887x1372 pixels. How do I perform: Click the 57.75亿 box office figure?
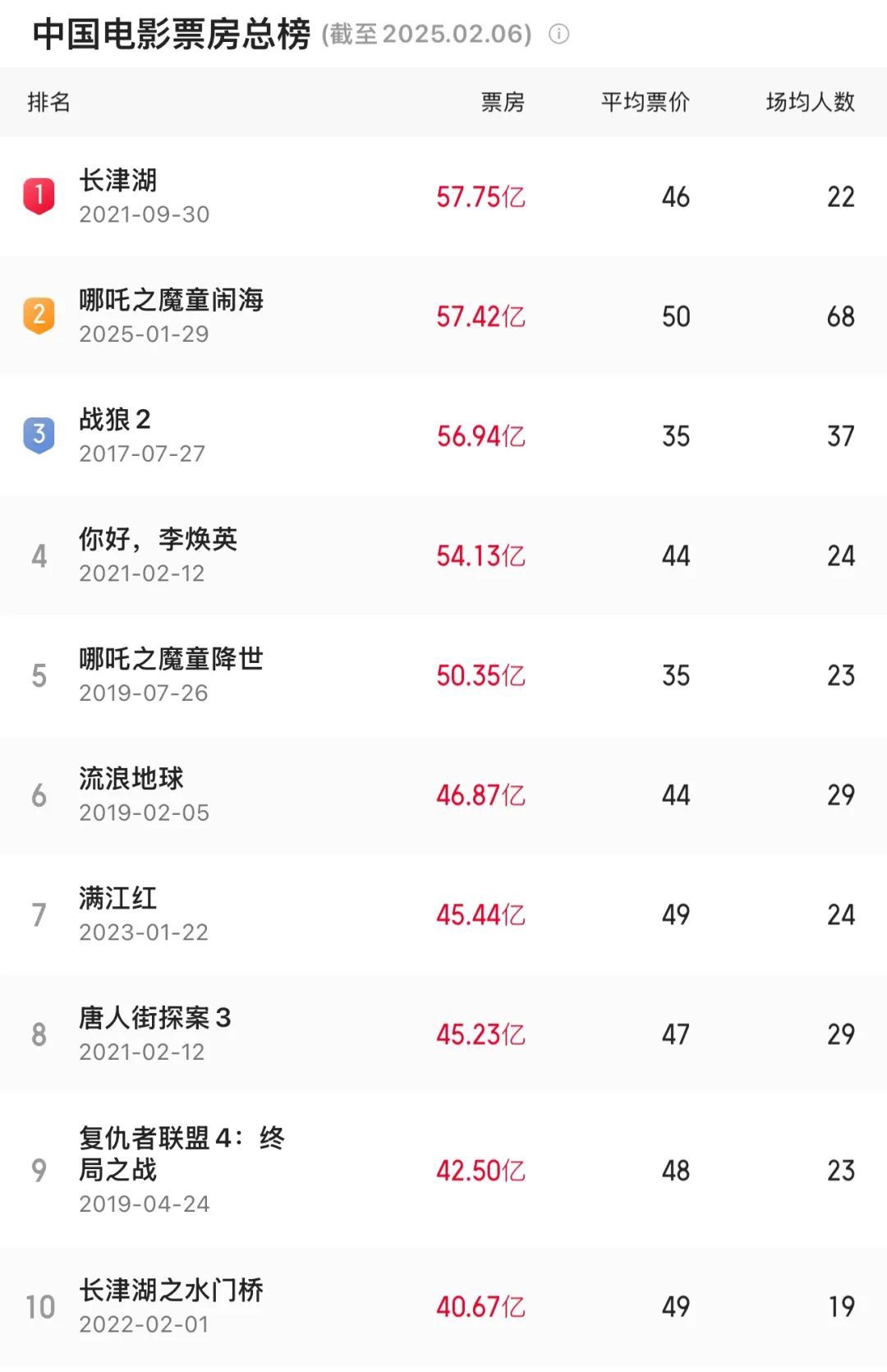tap(480, 197)
